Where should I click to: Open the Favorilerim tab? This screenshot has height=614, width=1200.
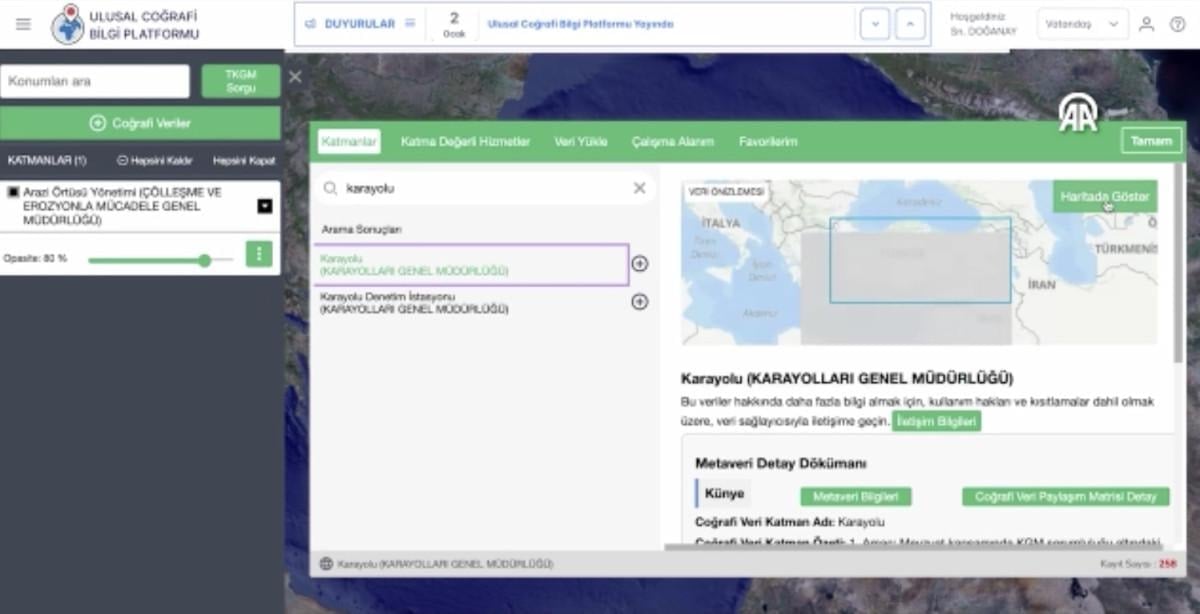coord(768,142)
